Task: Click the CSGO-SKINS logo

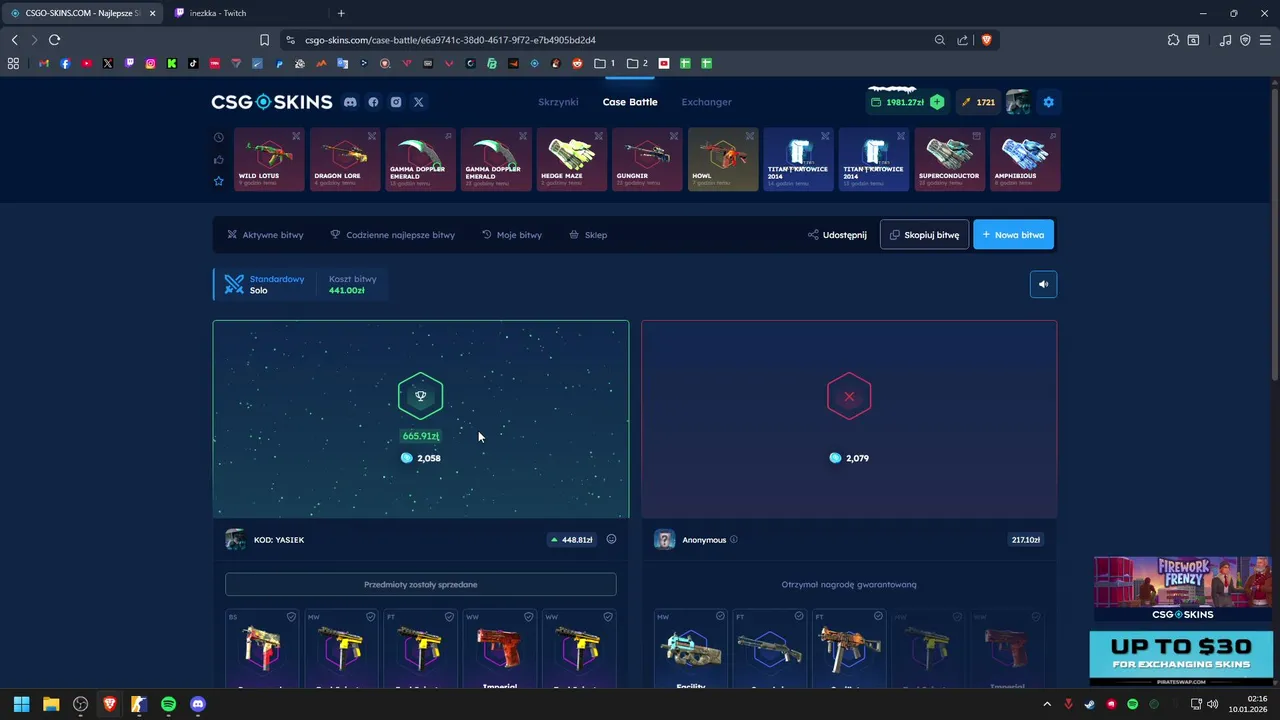Action: [271, 102]
